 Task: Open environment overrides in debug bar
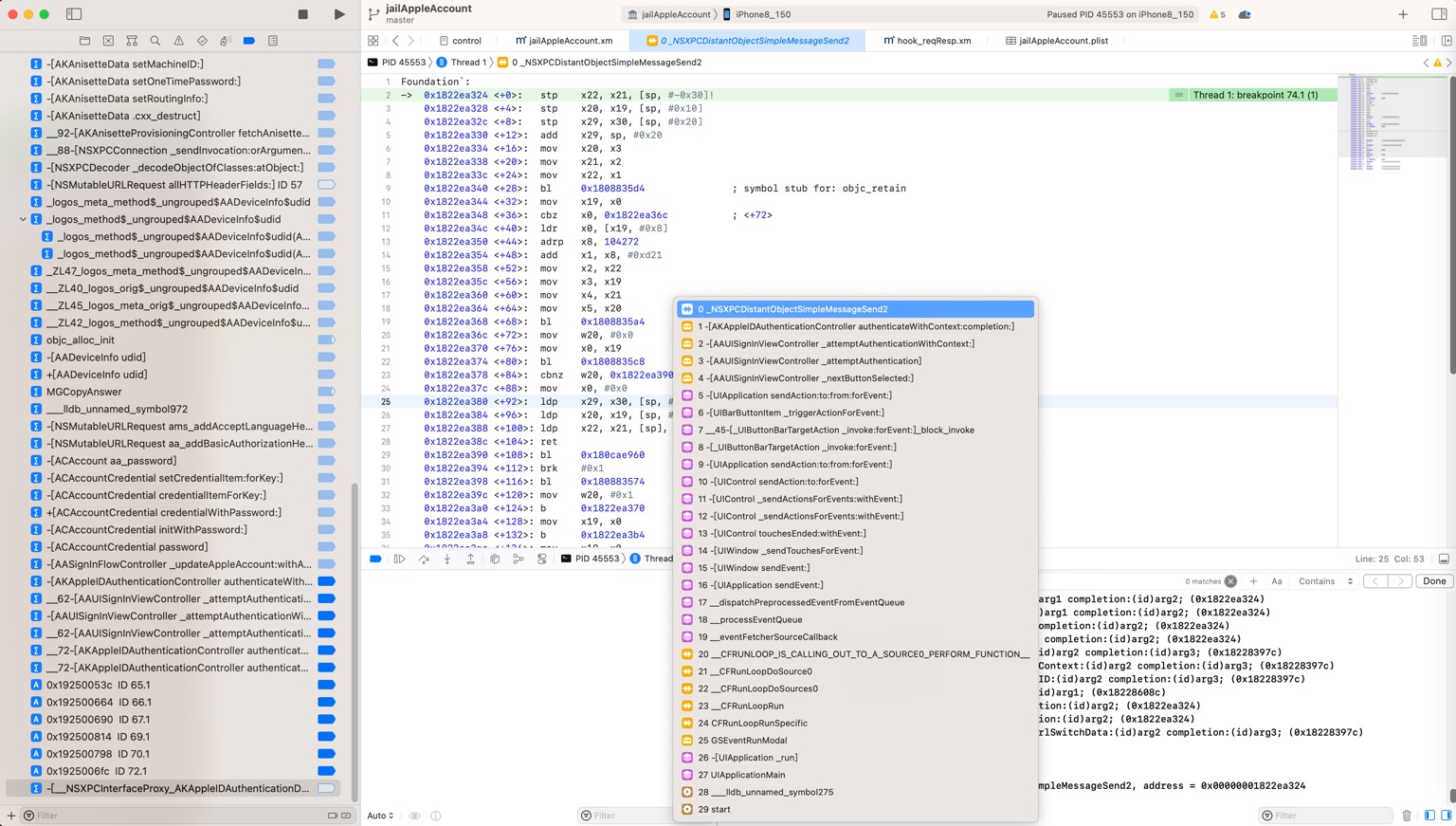point(542,559)
